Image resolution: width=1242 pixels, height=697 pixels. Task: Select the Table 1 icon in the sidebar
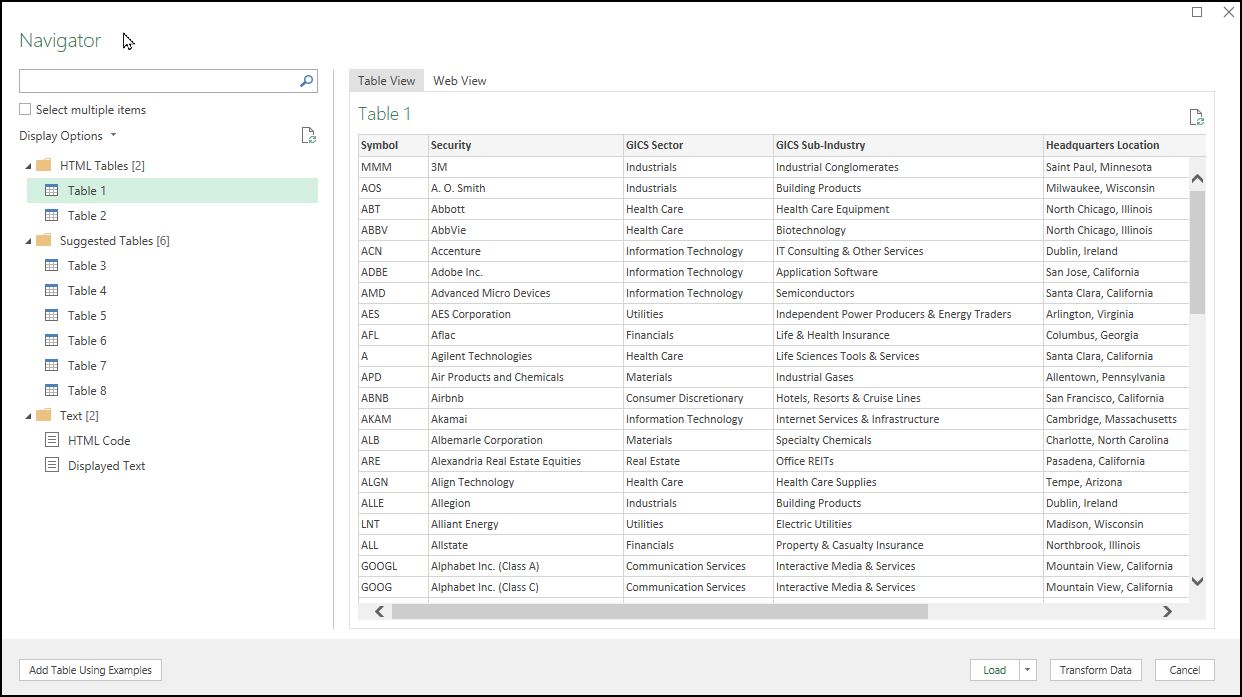coord(51,190)
